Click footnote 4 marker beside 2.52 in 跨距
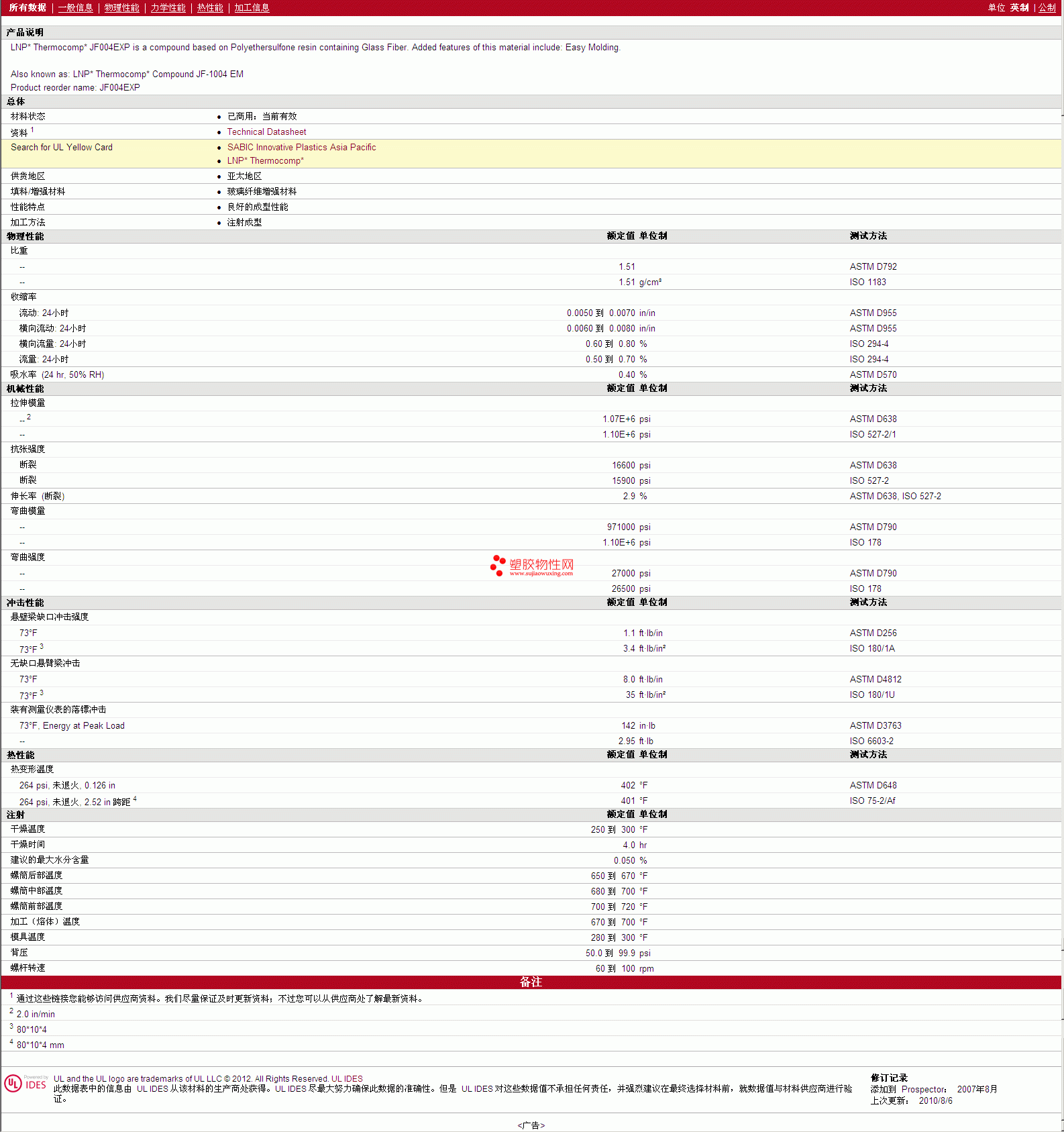This screenshot has width=1064, height=1132. (135, 799)
